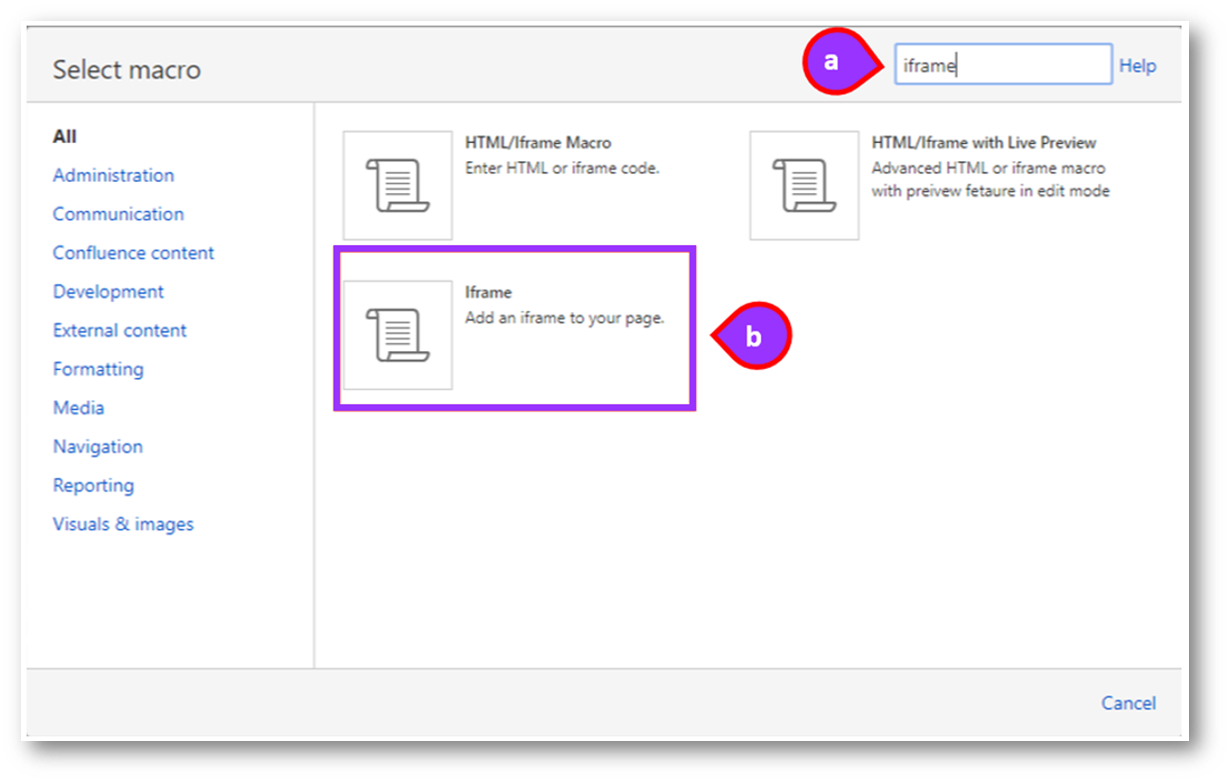This screenshot has width=1231, height=783.
Task: Click the HTML/Iframe Macro scroll icon
Action: coord(397,185)
